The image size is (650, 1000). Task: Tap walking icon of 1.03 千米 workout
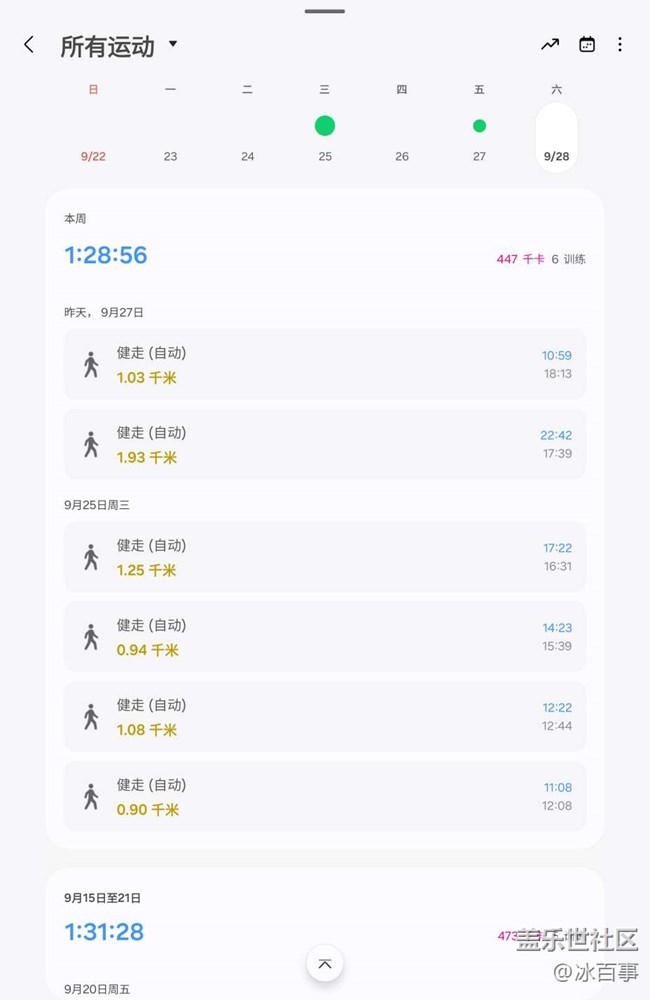click(91, 364)
